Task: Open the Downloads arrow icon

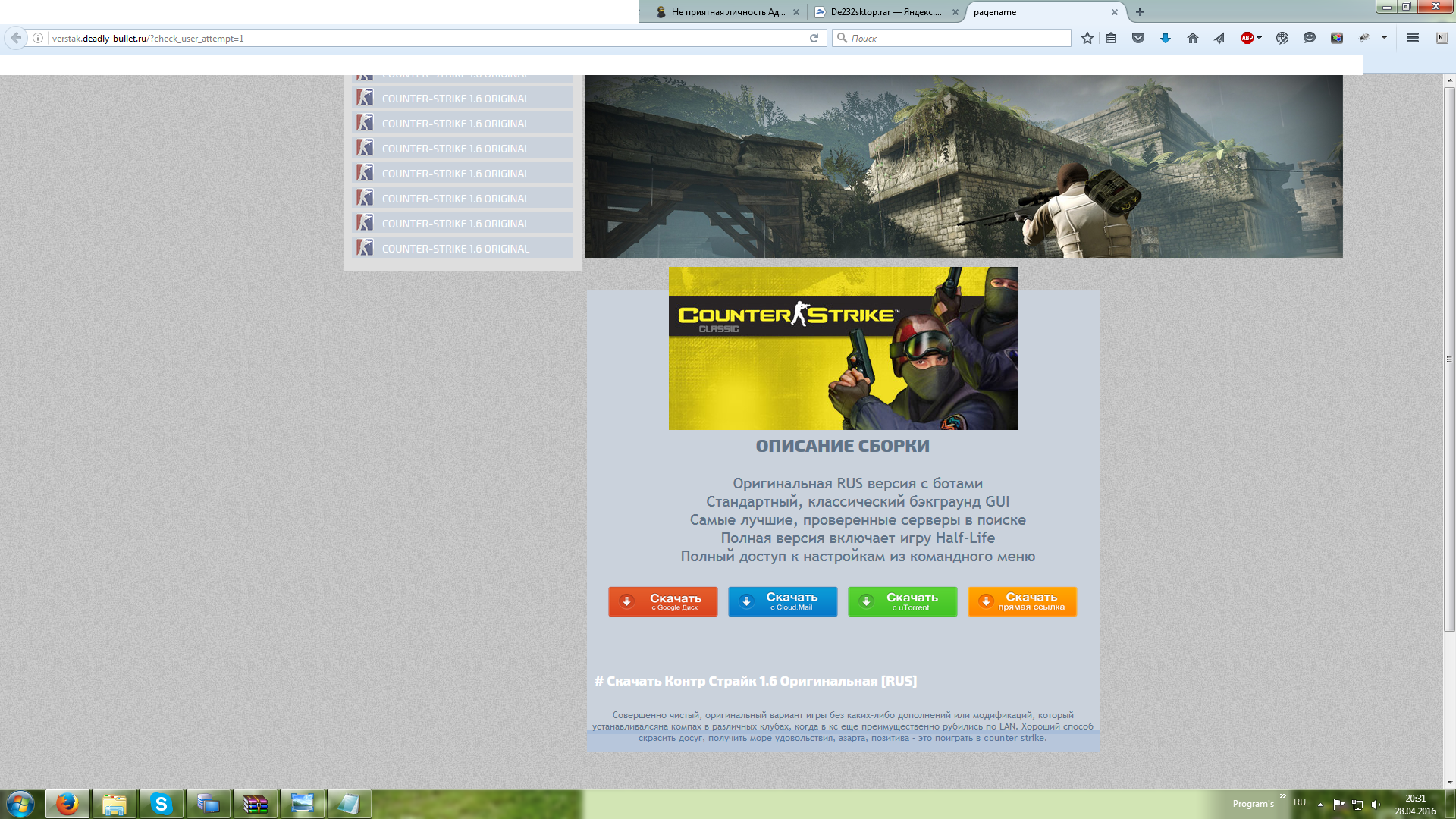Action: pyautogui.click(x=1166, y=38)
